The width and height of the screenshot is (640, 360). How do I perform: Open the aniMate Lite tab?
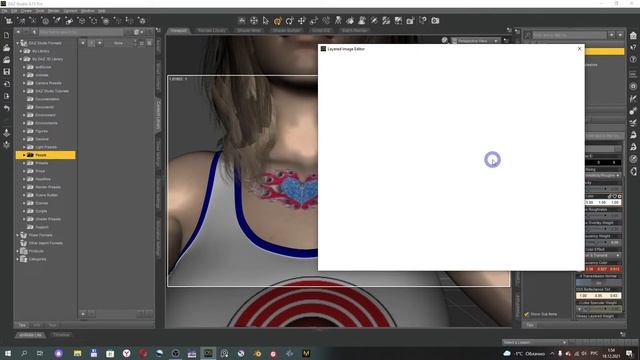tap(31, 335)
